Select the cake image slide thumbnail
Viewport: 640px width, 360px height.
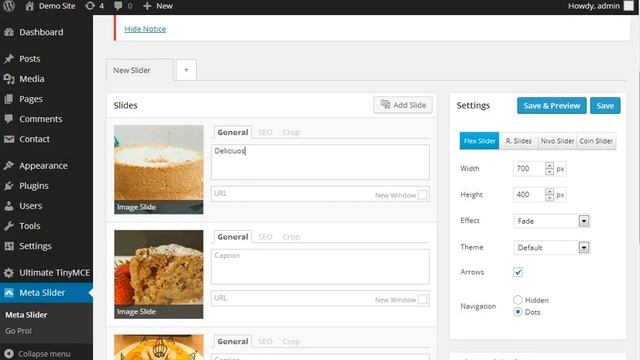pos(159,169)
